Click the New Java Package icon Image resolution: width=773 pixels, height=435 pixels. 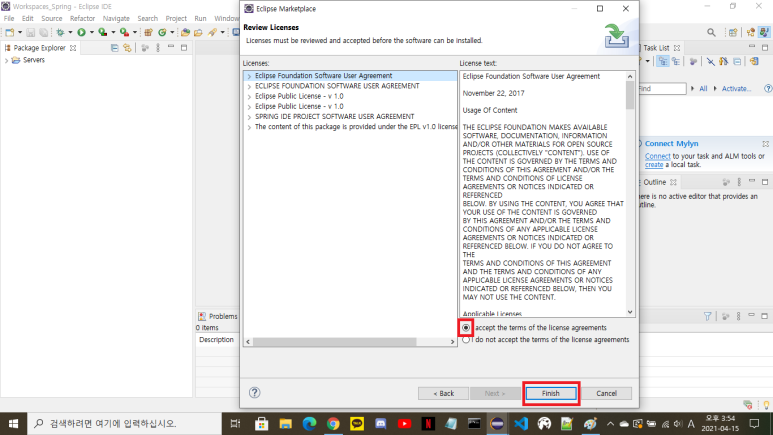148,33
